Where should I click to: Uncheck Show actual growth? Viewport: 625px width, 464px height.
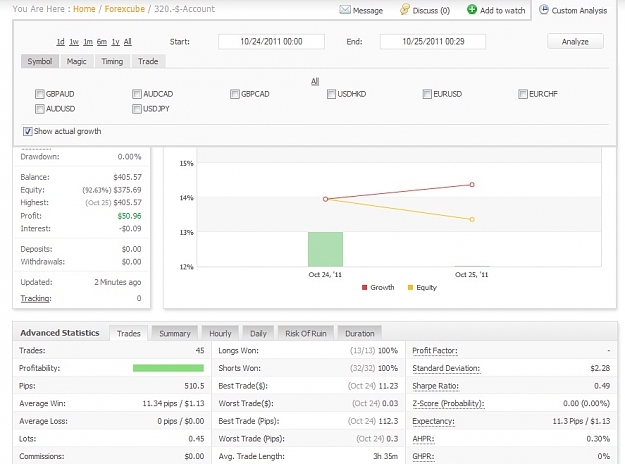click(x=28, y=132)
